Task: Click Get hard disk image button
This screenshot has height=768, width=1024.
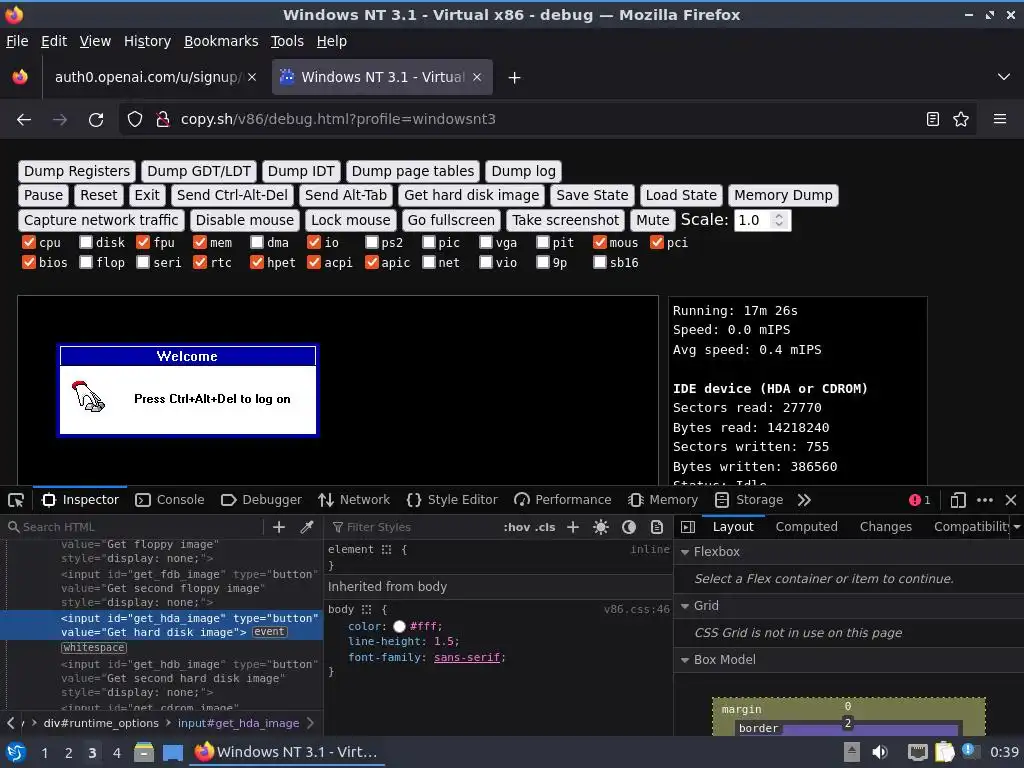Action: point(472,195)
